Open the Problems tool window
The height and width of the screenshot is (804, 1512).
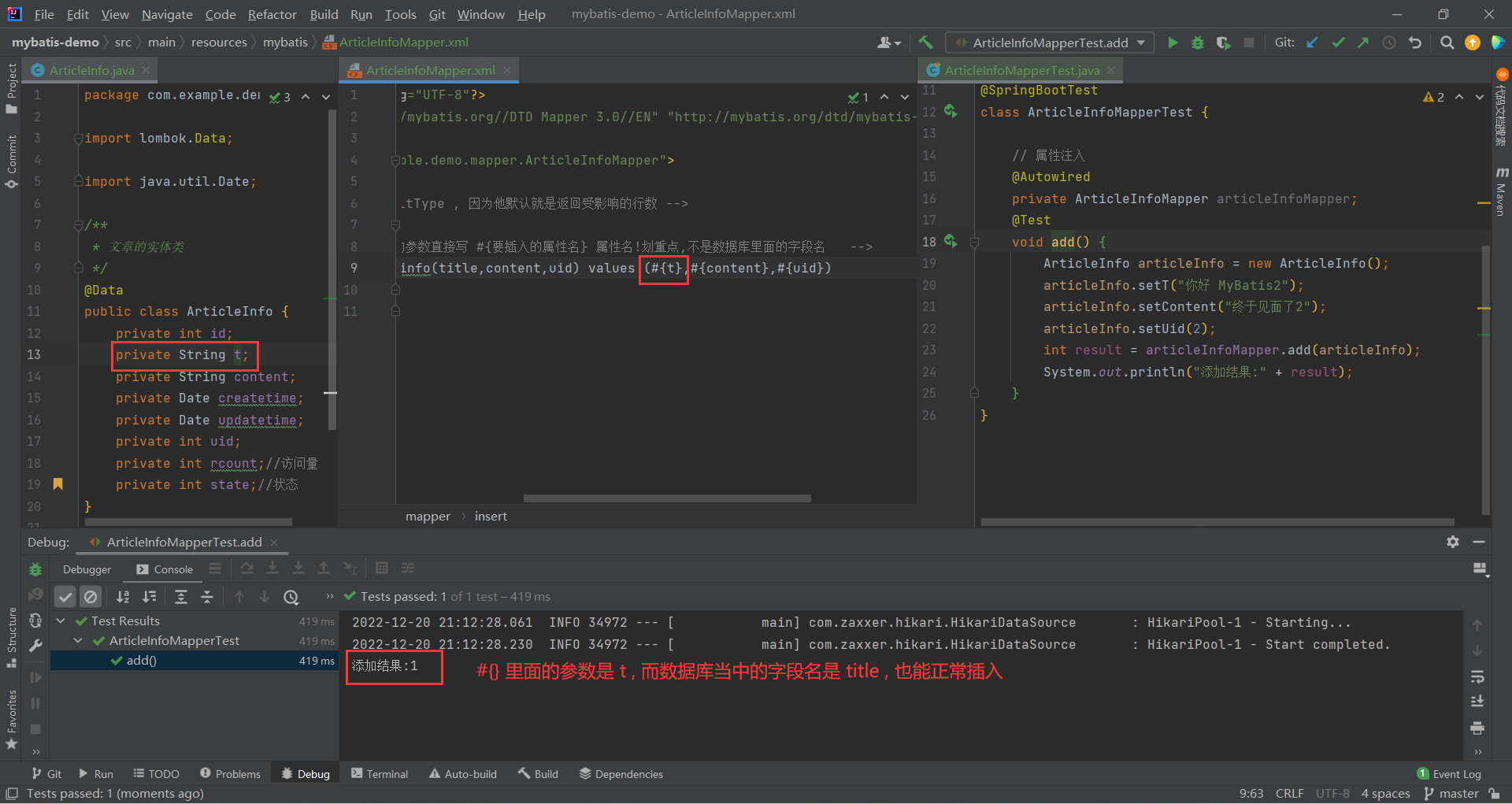pos(230,774)
